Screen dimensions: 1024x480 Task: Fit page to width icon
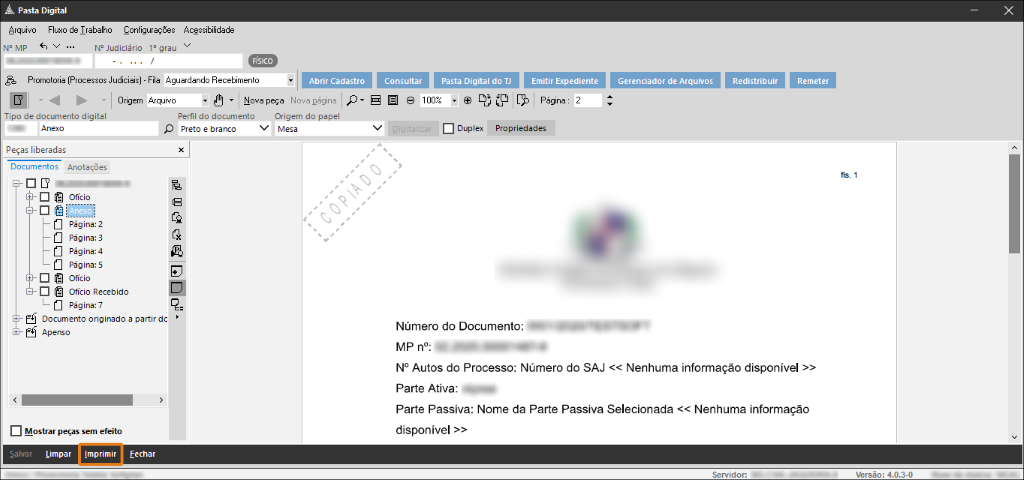click(376, 101)
